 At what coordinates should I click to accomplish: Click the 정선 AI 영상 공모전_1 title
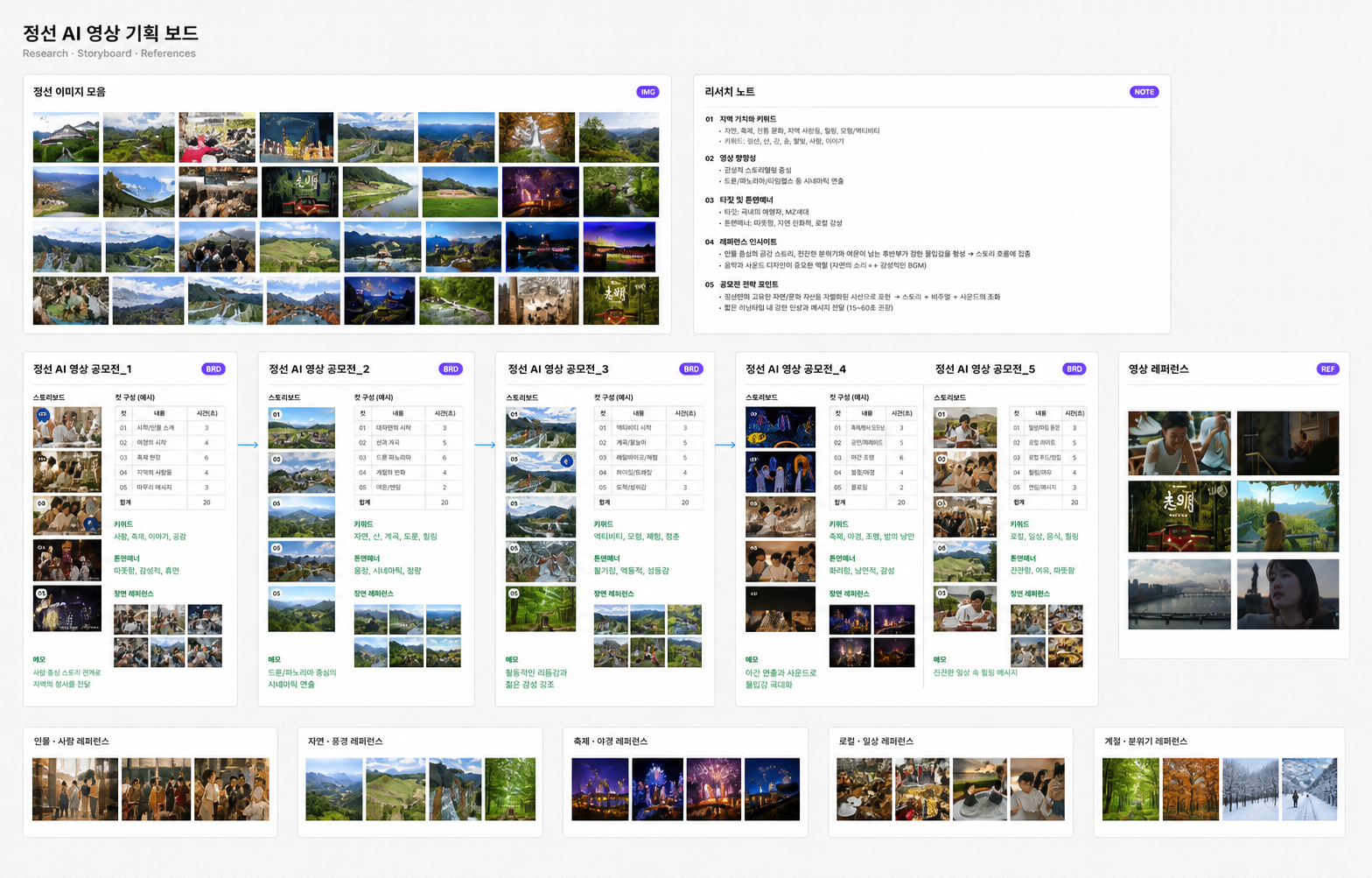[x=82, y=369]
